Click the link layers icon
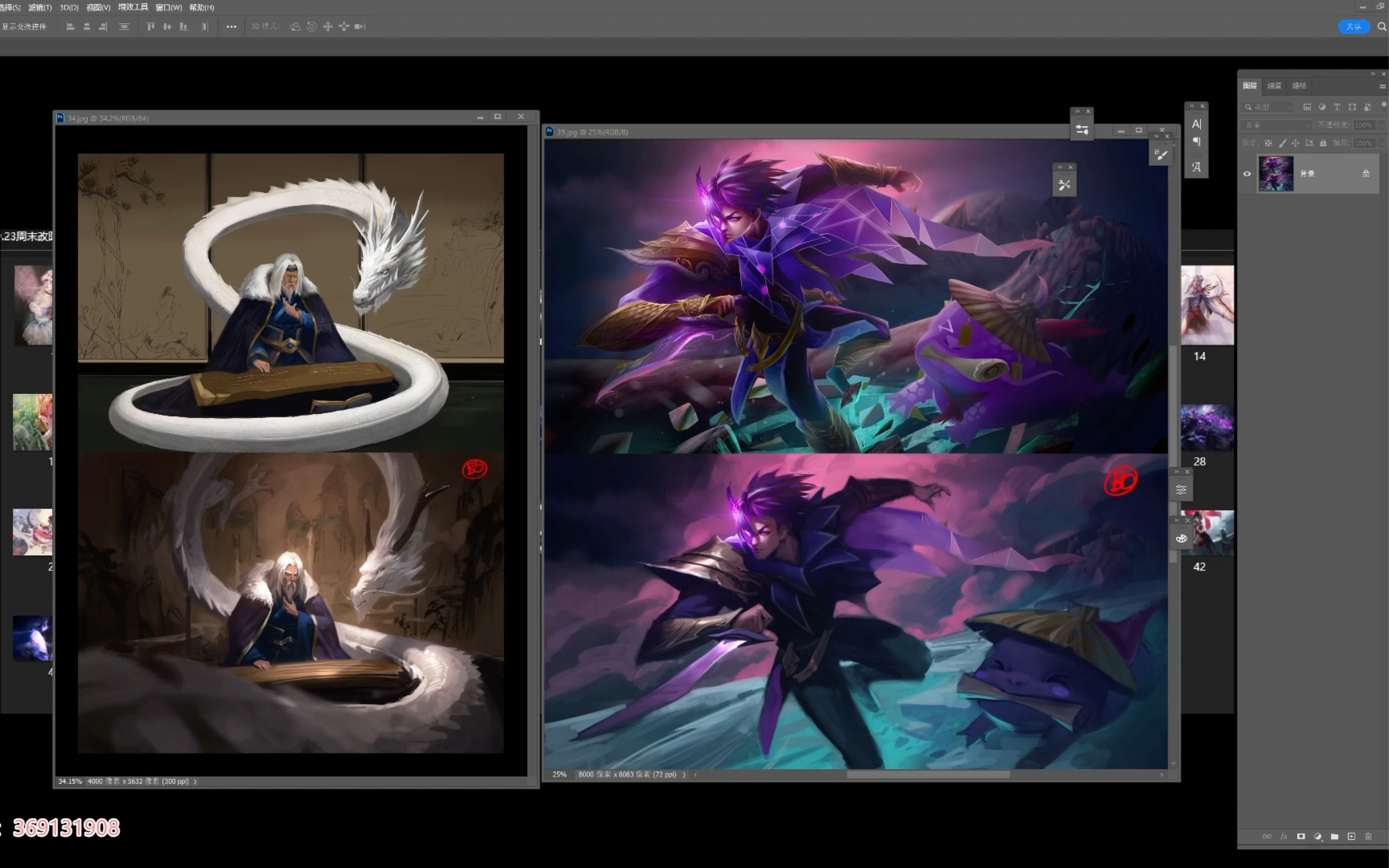Screen dimensions: 1389x868 point(1267,836)
